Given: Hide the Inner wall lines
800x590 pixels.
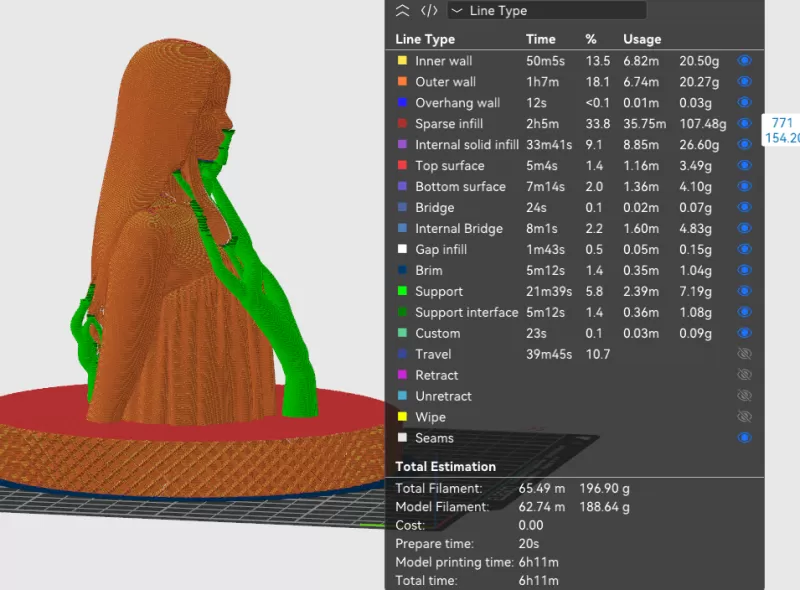Looking at the screenshot, I should (x=742, y=61).
